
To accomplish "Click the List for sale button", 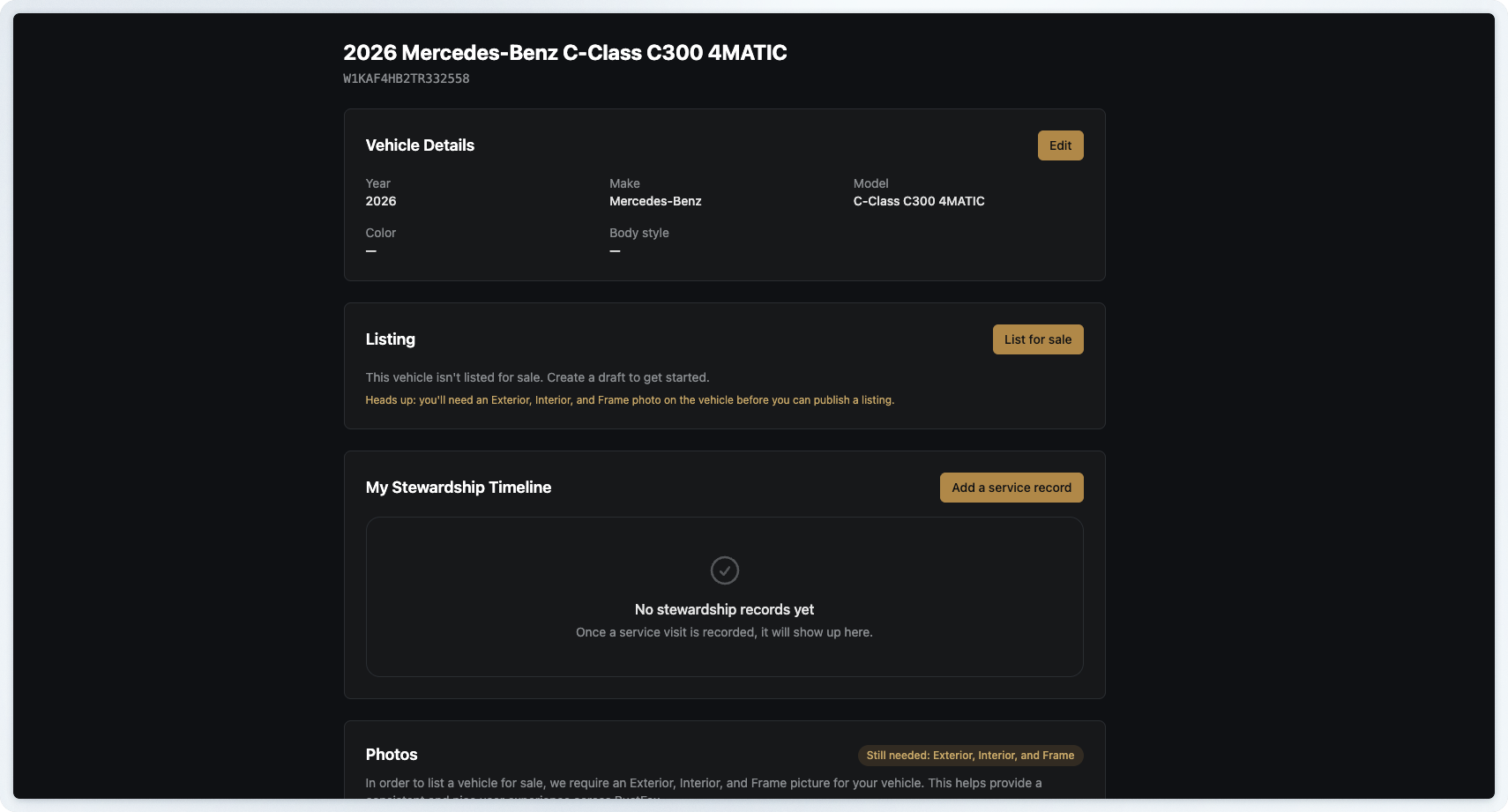I will (1038, 339).
